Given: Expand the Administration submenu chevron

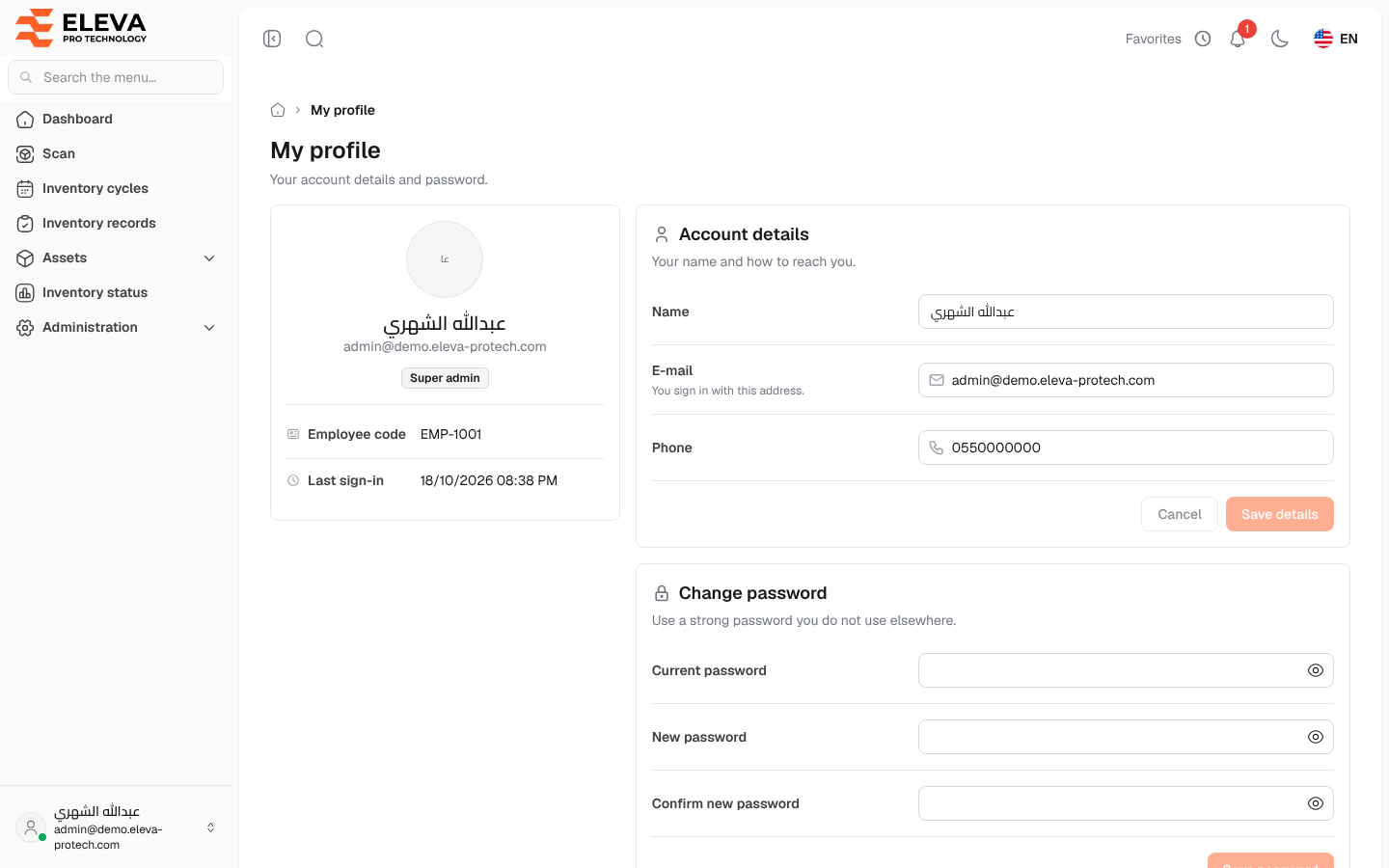Looking at the screenshot, I should (209, 328).
